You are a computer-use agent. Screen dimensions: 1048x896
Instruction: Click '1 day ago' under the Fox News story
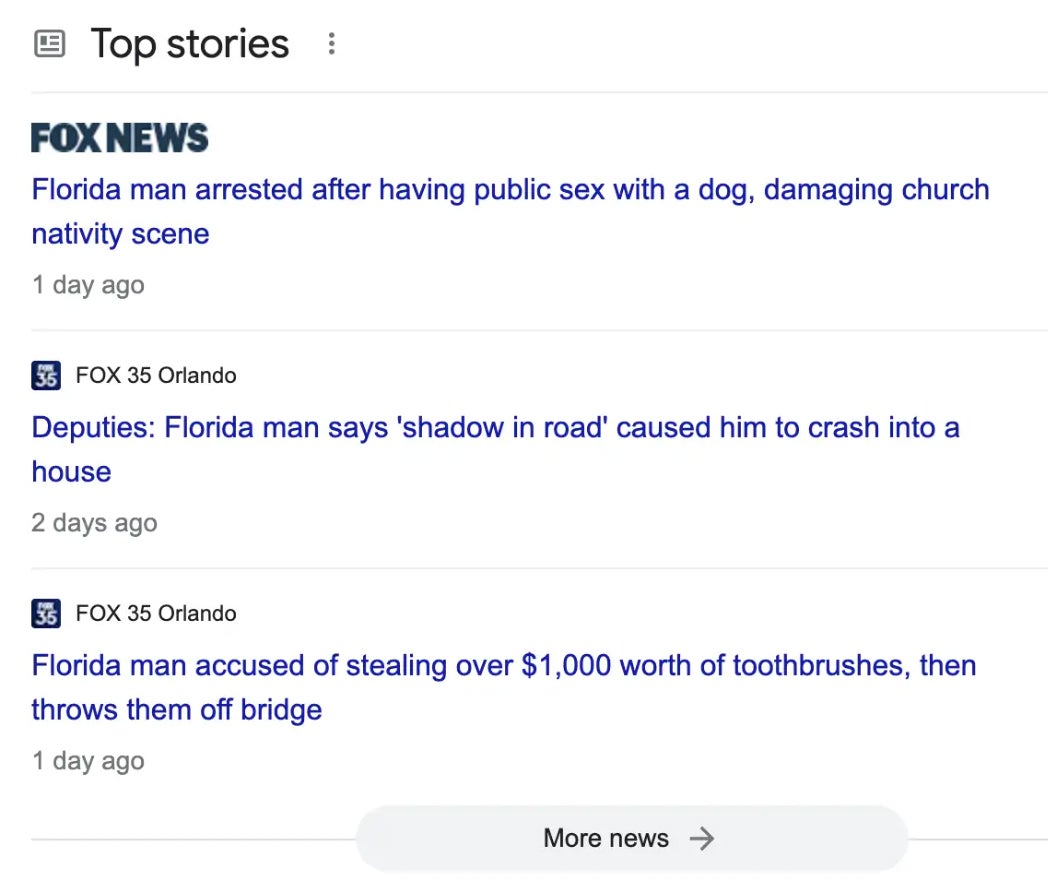[88, 285]
